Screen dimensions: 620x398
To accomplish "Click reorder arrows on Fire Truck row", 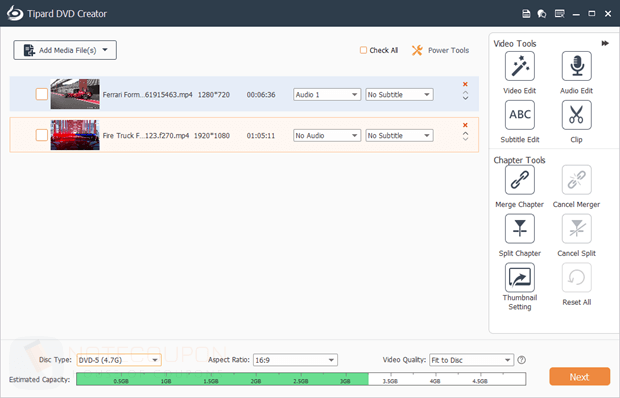I will (x=465, y=136).
